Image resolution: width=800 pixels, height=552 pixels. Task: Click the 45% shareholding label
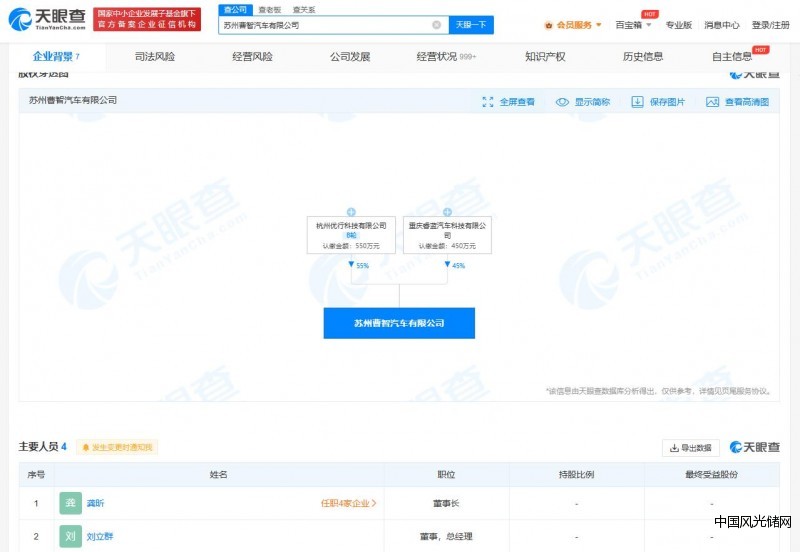click(458, 265)
